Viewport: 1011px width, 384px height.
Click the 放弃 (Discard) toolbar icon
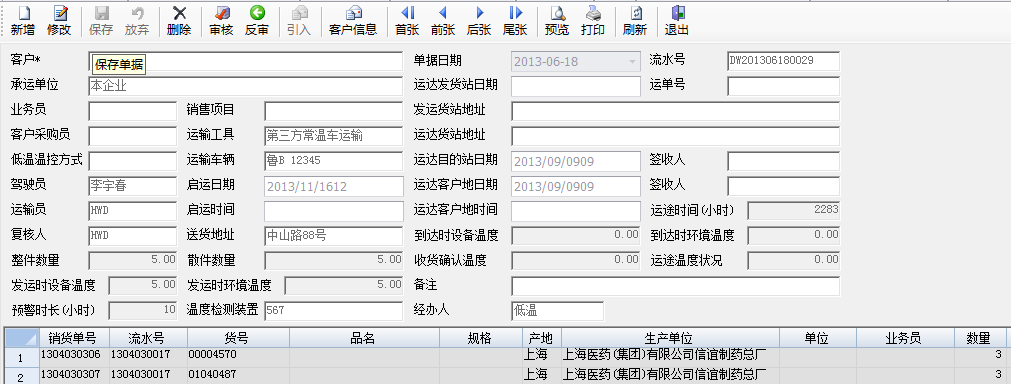pos(137,21)
